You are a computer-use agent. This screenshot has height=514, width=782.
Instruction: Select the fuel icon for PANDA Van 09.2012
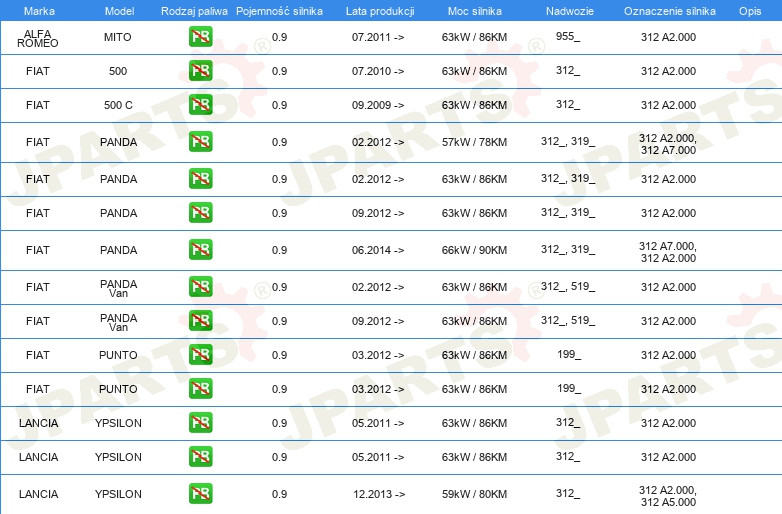point(200,321)
